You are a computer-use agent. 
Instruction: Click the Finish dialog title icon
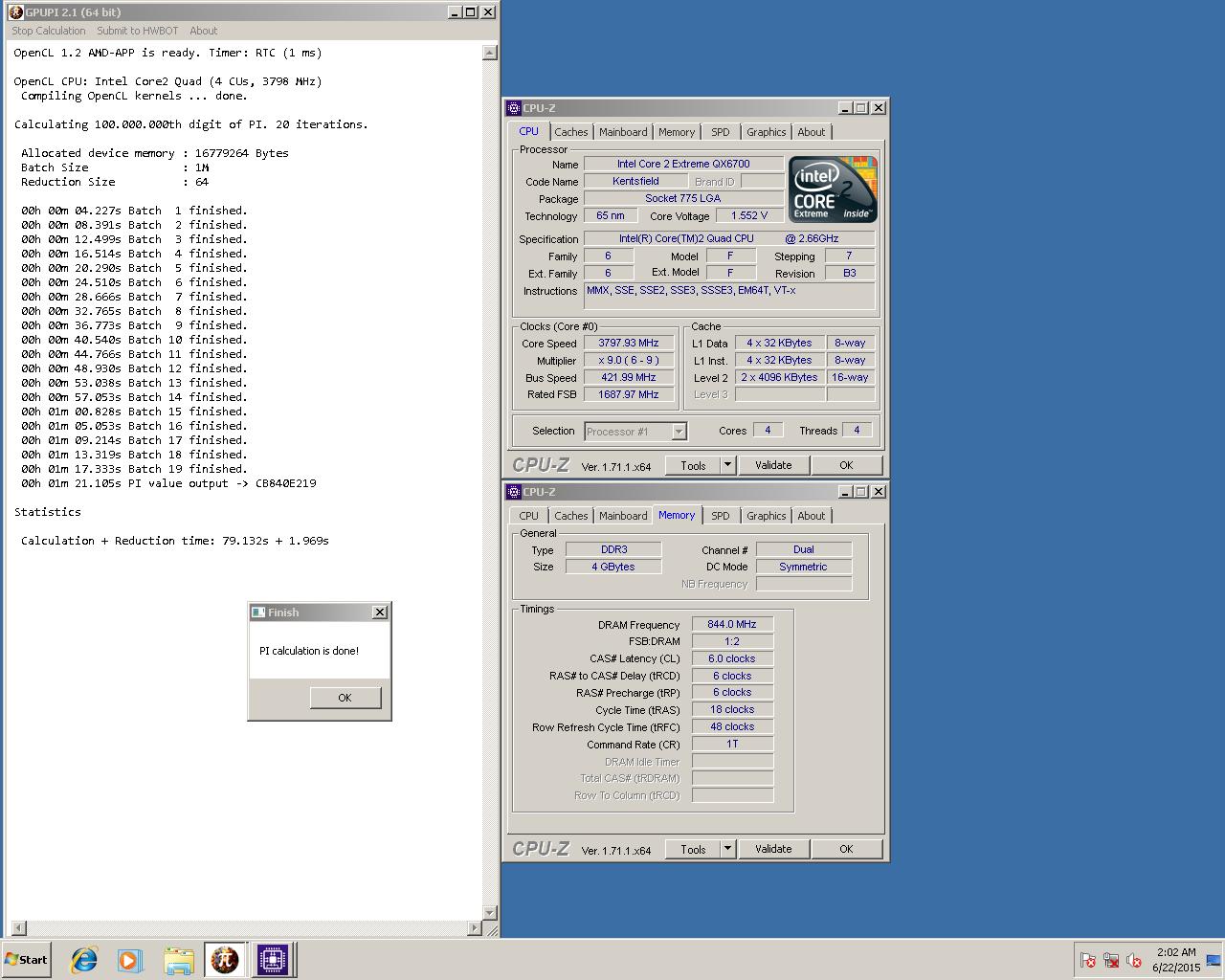point(257,612)
